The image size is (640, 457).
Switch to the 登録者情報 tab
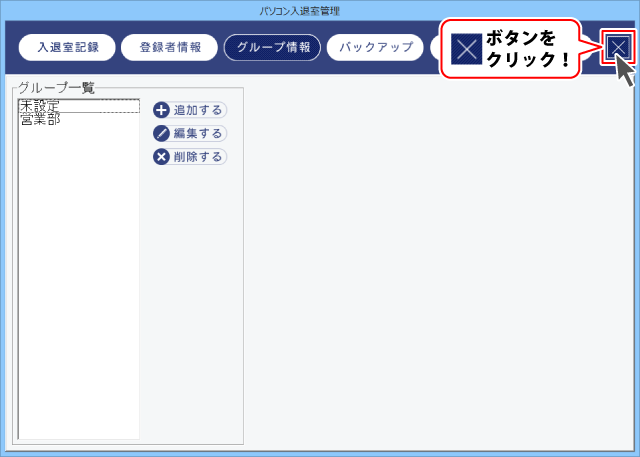click(x=169, y=47)
